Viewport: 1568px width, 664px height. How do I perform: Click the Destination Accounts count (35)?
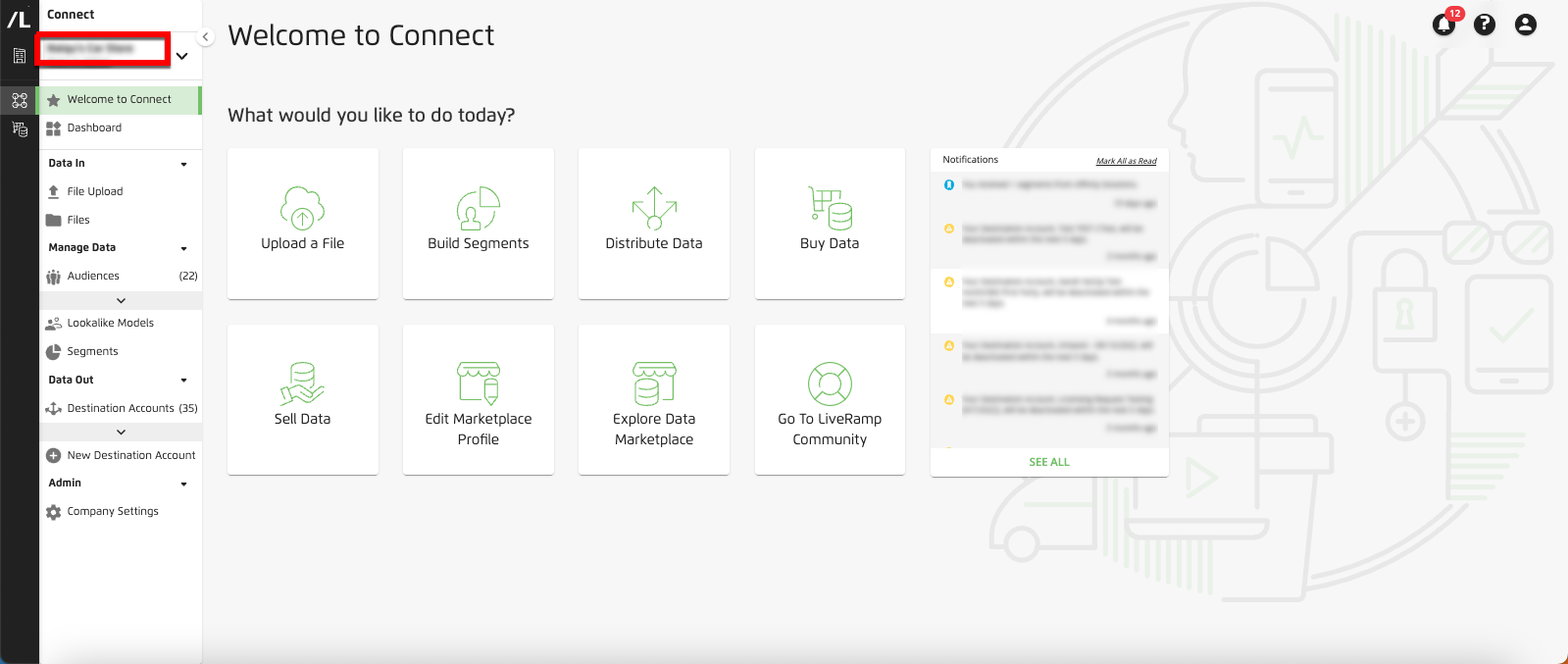click(x=188, y=409)
